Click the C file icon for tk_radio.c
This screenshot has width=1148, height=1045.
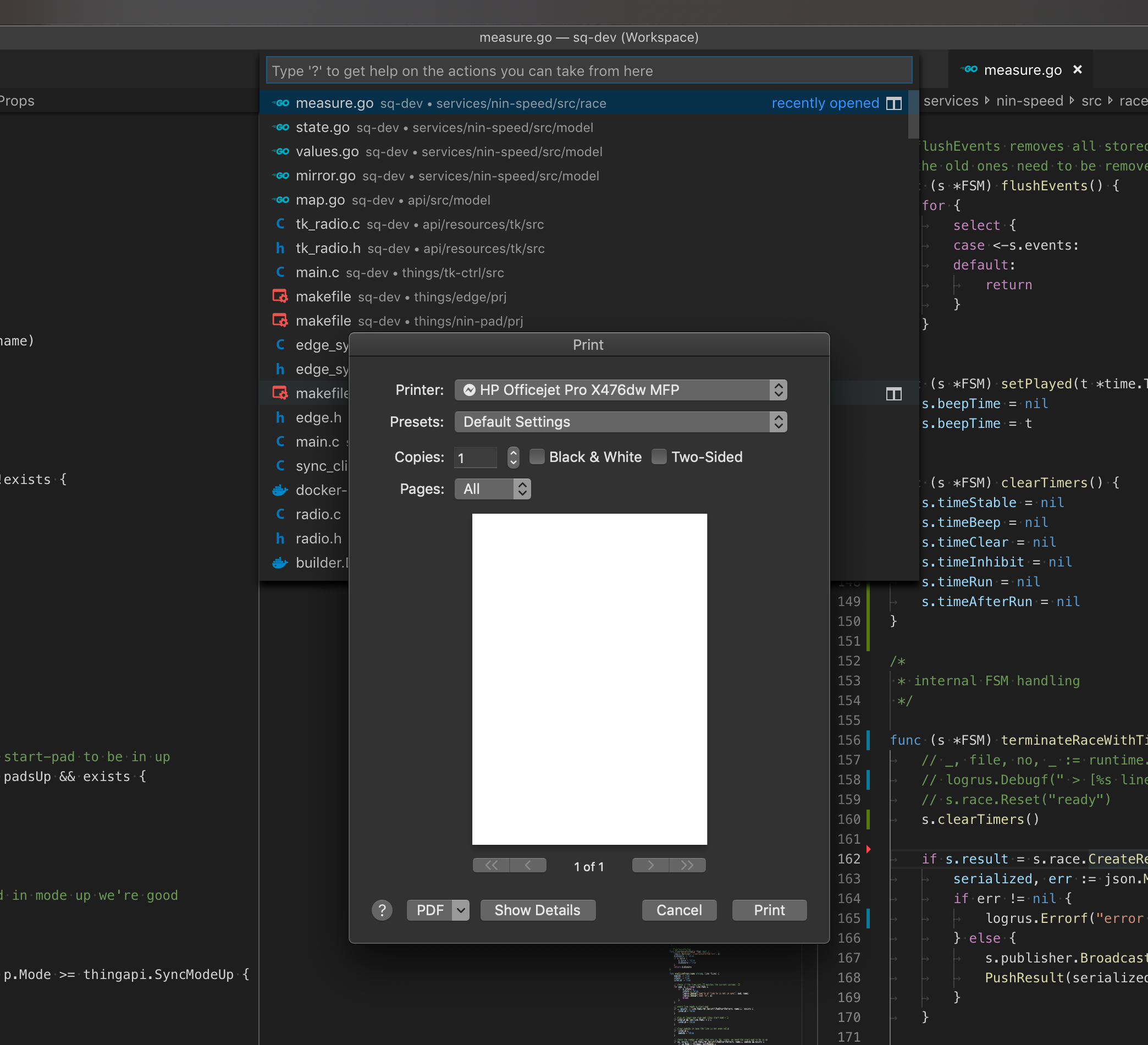point(280,224)
